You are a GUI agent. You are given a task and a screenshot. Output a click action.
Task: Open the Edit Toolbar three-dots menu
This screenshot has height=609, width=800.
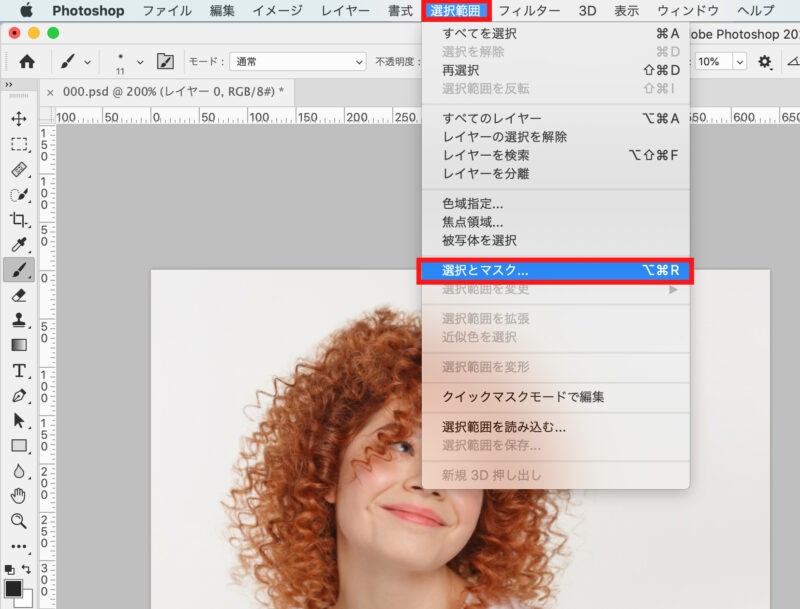(19, 546)
